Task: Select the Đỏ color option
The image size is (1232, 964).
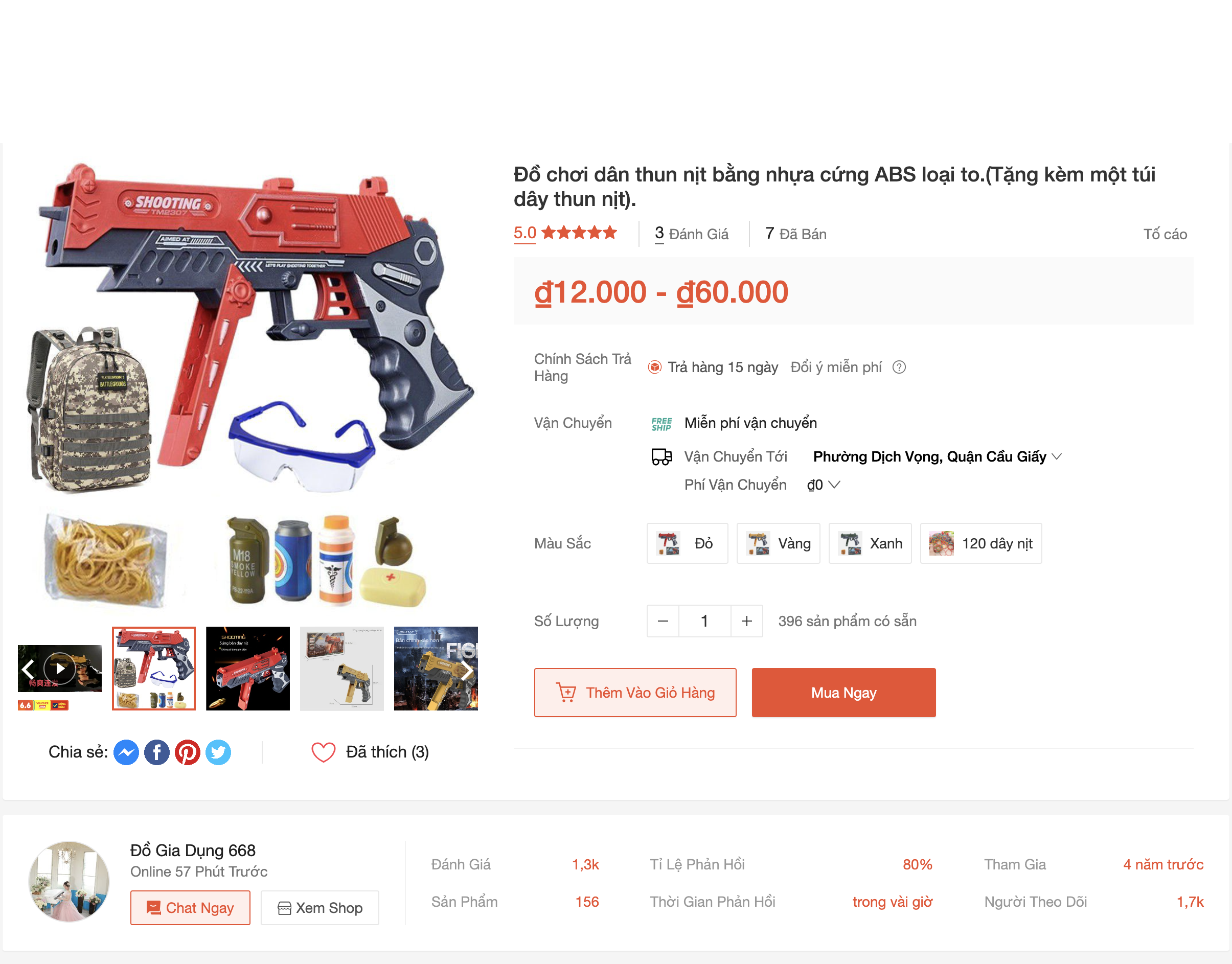Action: 688,543
